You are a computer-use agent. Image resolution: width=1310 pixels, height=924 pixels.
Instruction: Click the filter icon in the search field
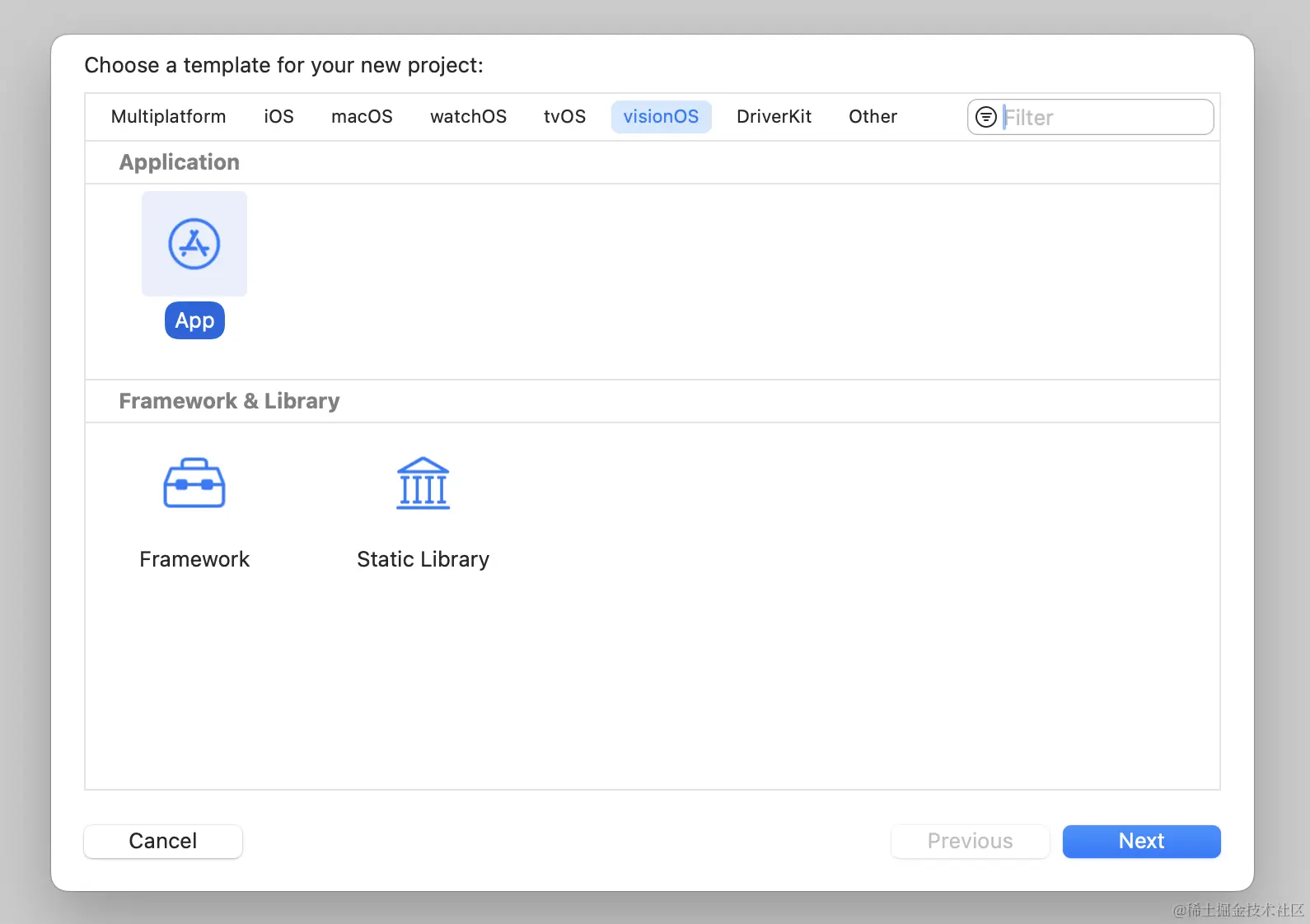pyautogui.click(x=986, y=117)
